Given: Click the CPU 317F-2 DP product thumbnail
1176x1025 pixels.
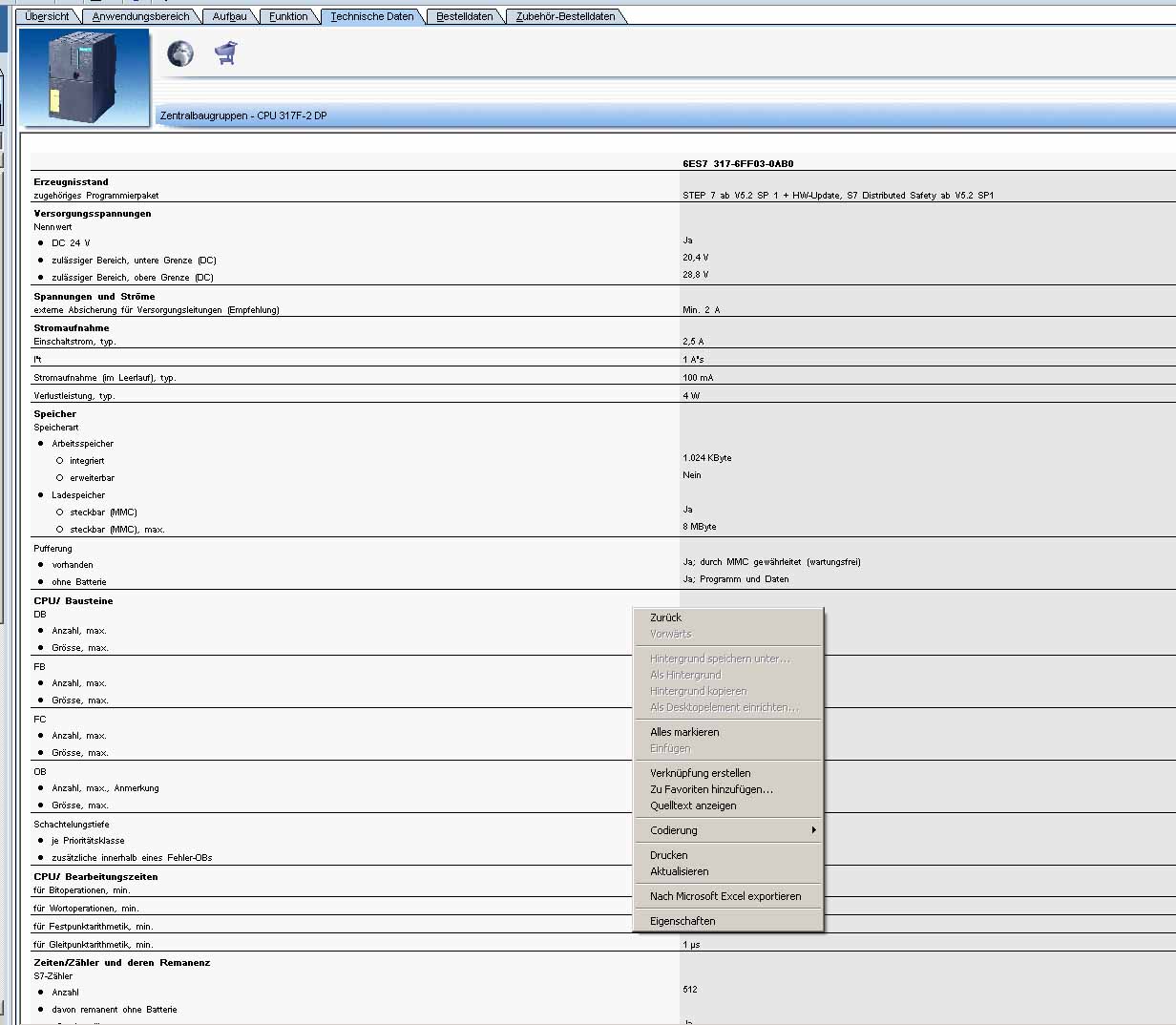Looking at the screenshot, I should coord(85,77).
